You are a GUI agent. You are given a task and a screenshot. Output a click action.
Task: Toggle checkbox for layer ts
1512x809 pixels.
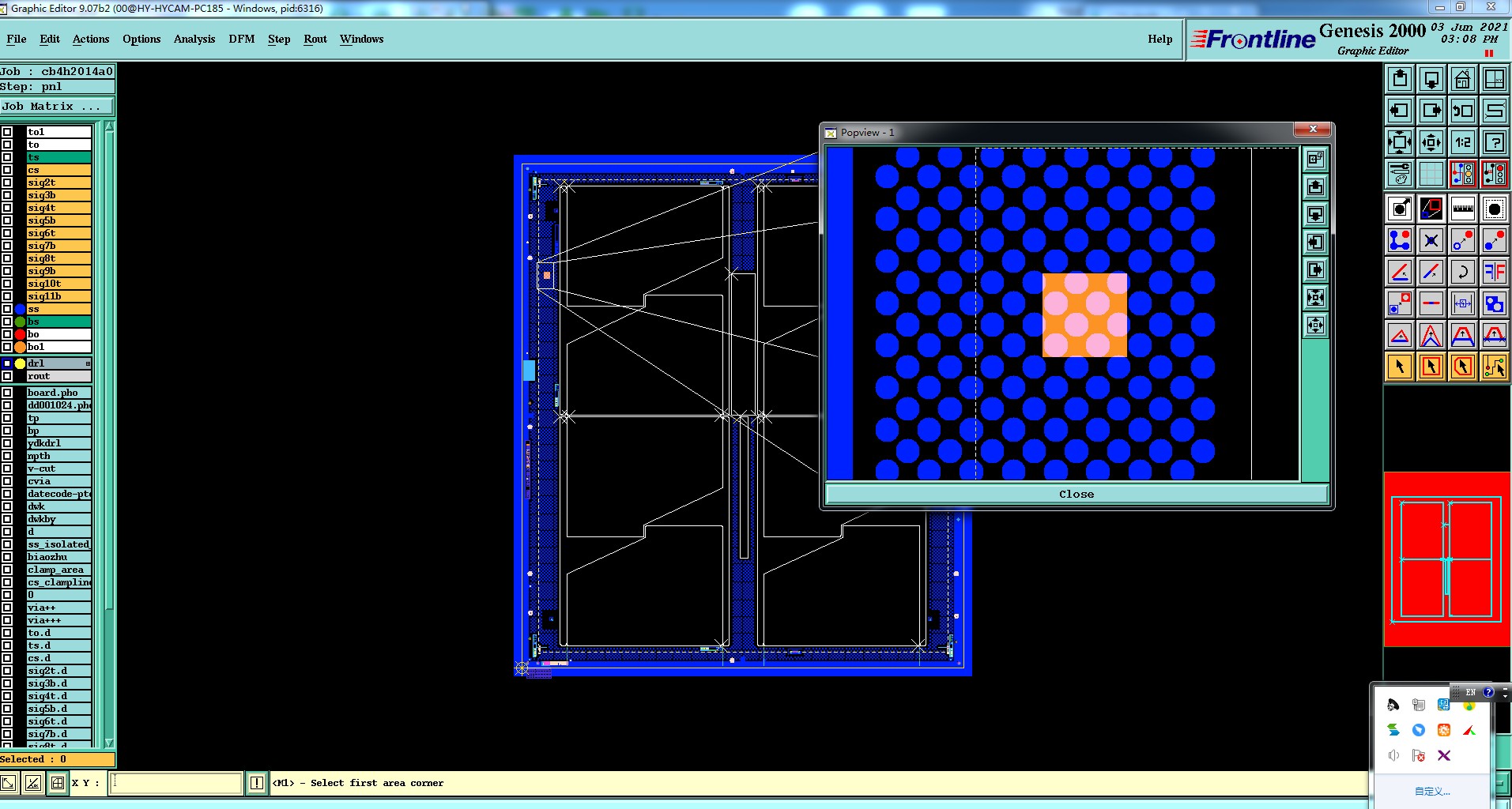pos(7,157)
